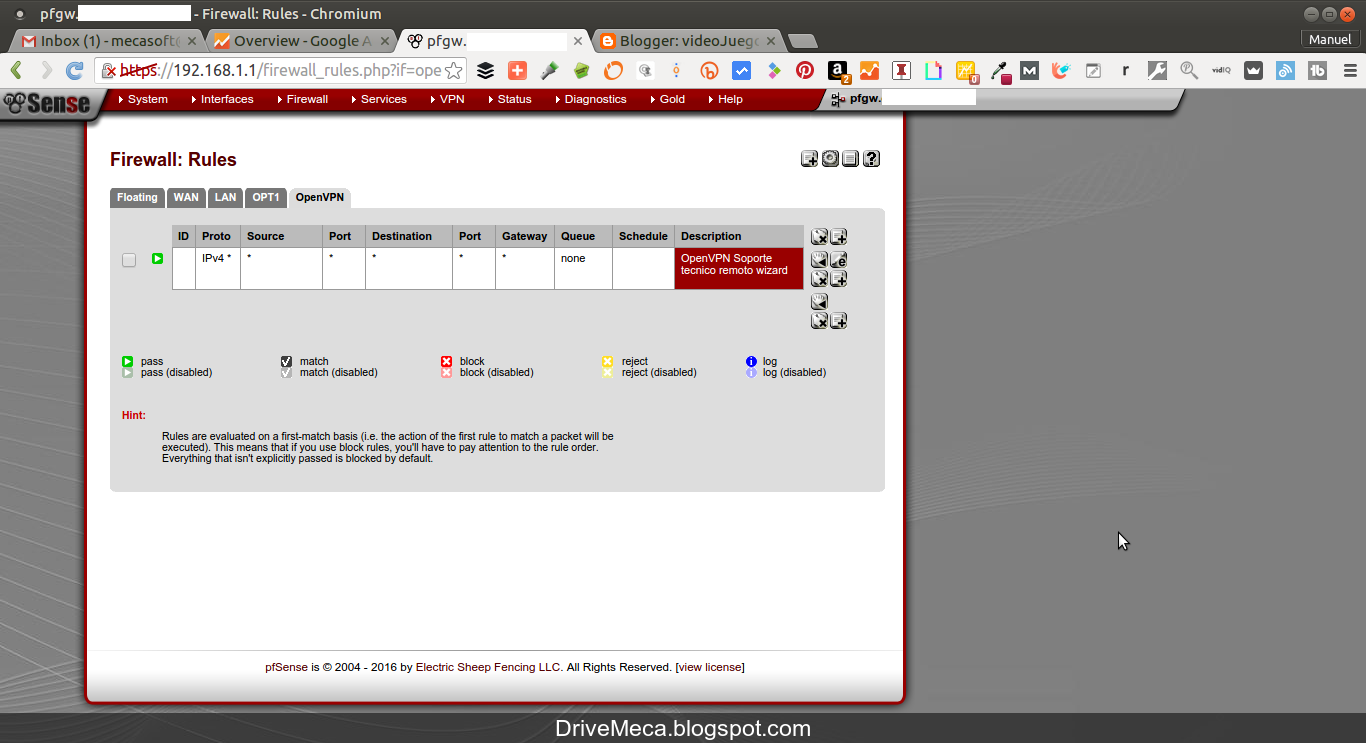Screen dimensions: 1366x743
Task: Click the bitly extension icon
Action: pos(709,70)
